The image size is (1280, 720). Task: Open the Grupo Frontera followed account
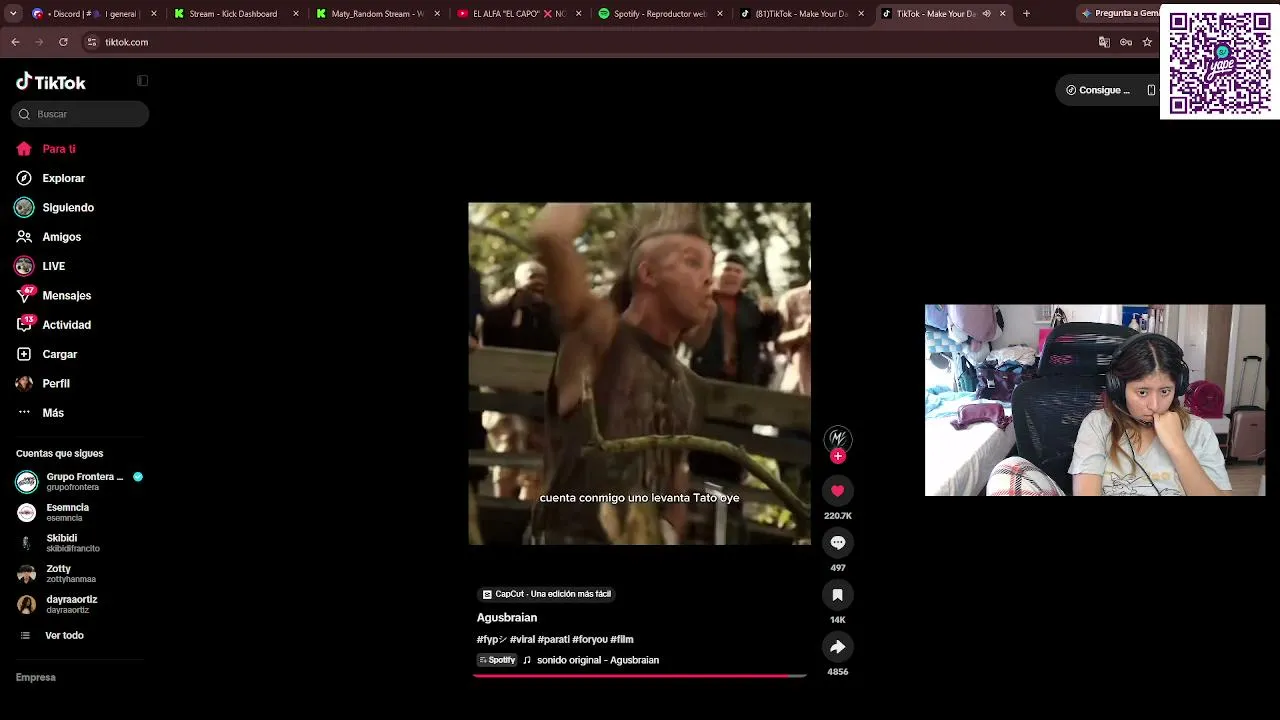click(x=80, y=481)
